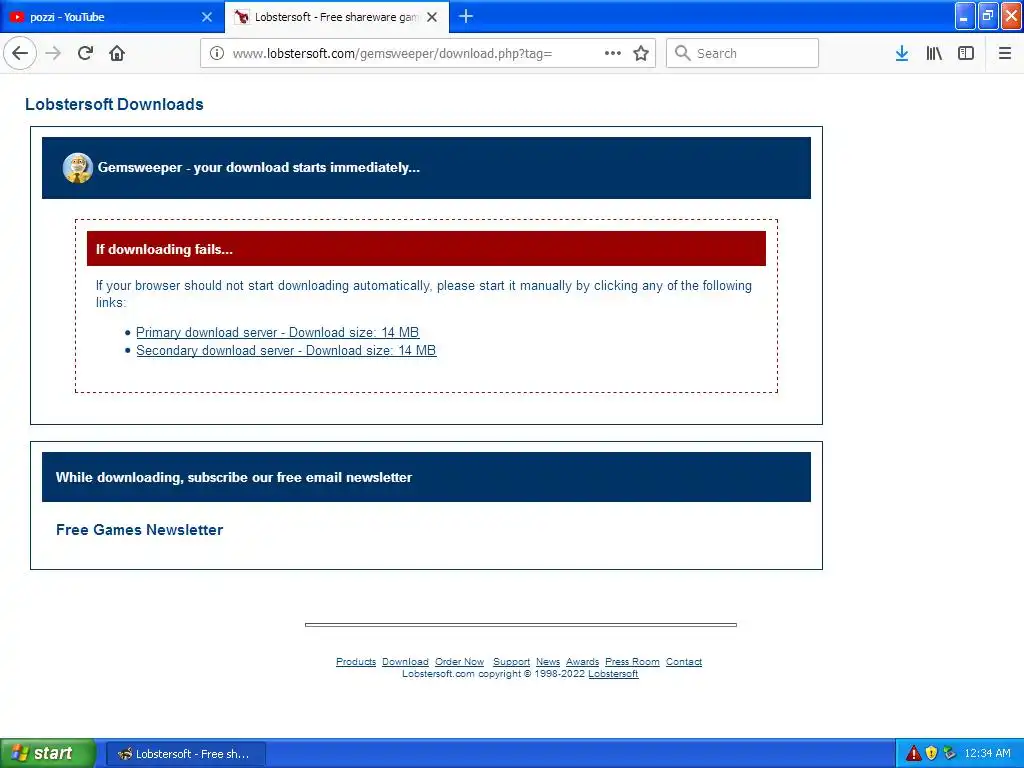Viewport: 1024px width, 768px height.
Task: Open the Support footer link
Action: tap(511, 662)
